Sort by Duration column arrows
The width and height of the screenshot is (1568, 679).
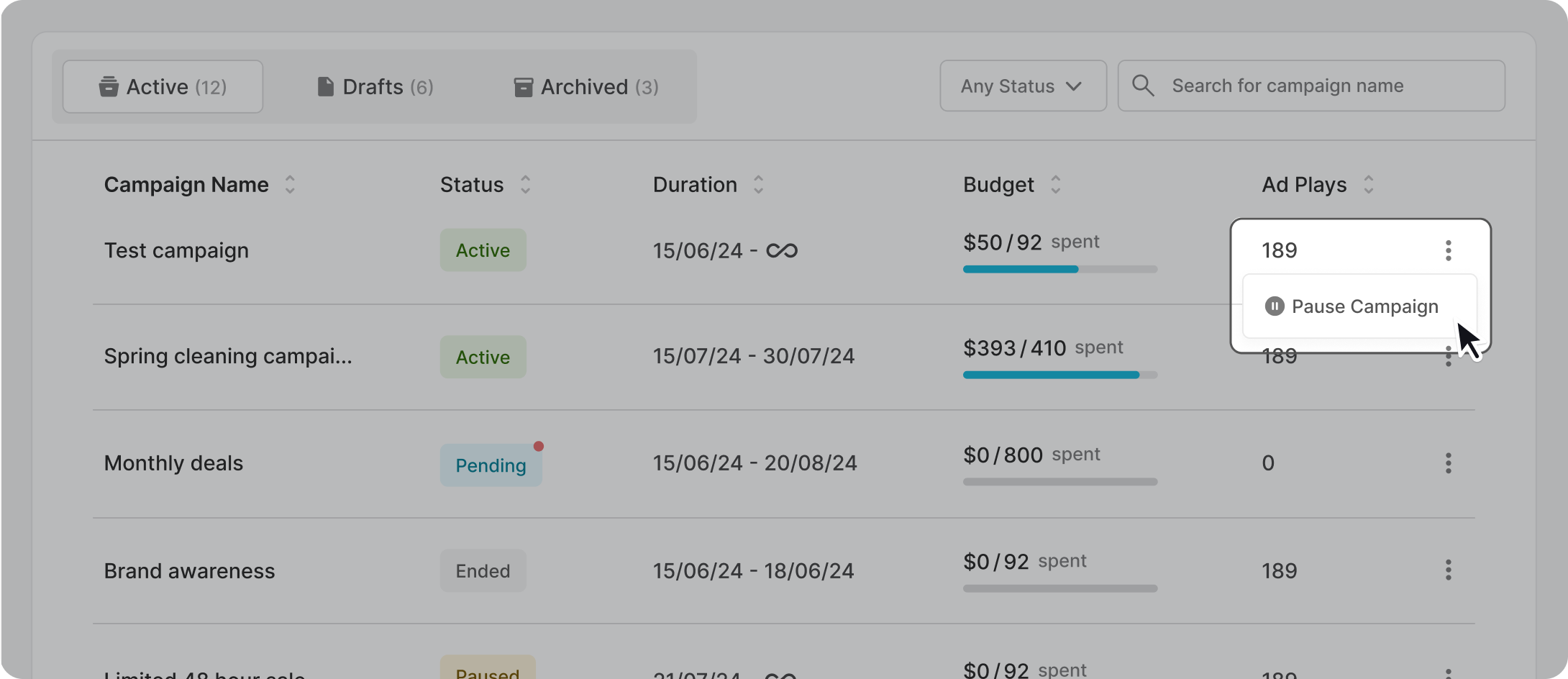click(x=758, y=185)
